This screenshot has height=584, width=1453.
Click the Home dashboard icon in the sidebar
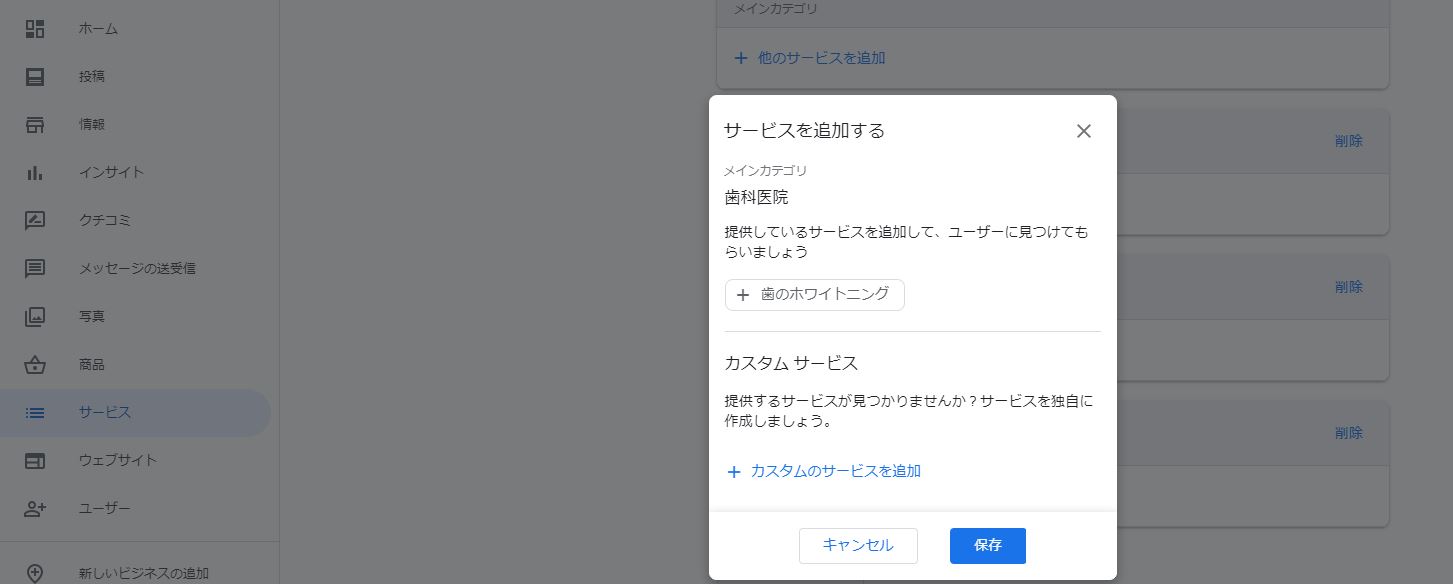coord(35,28)
